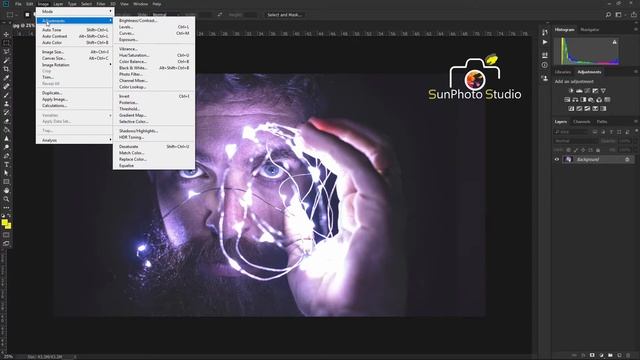Image resolution: width=640 pixels, height=360 pixels.
Task: Select the Move tool
Action: point(6,35)
